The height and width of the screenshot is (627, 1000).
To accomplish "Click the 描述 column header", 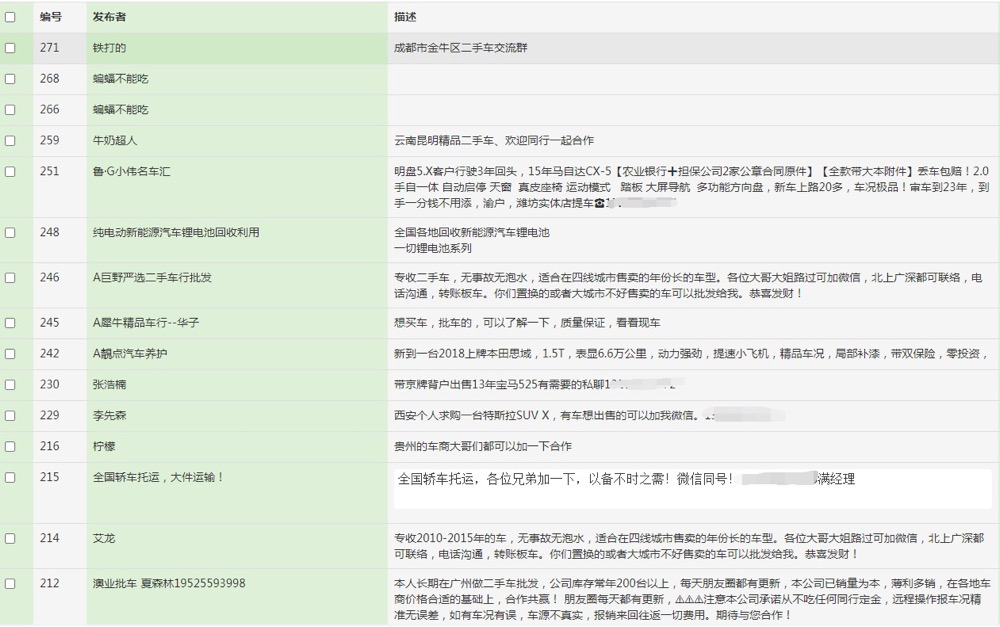I will click(x=405, y=17).
